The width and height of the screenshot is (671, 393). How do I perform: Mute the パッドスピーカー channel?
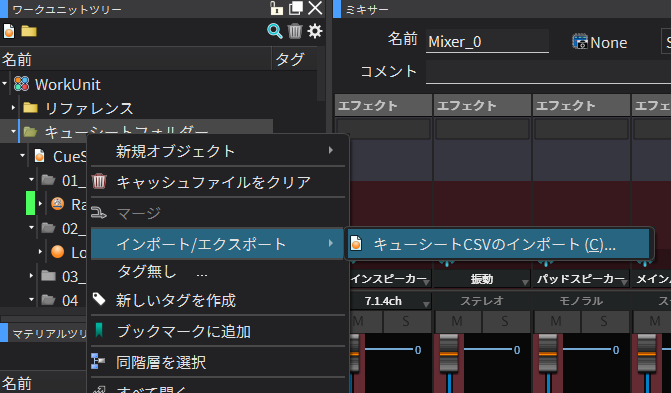pos(556,321)
